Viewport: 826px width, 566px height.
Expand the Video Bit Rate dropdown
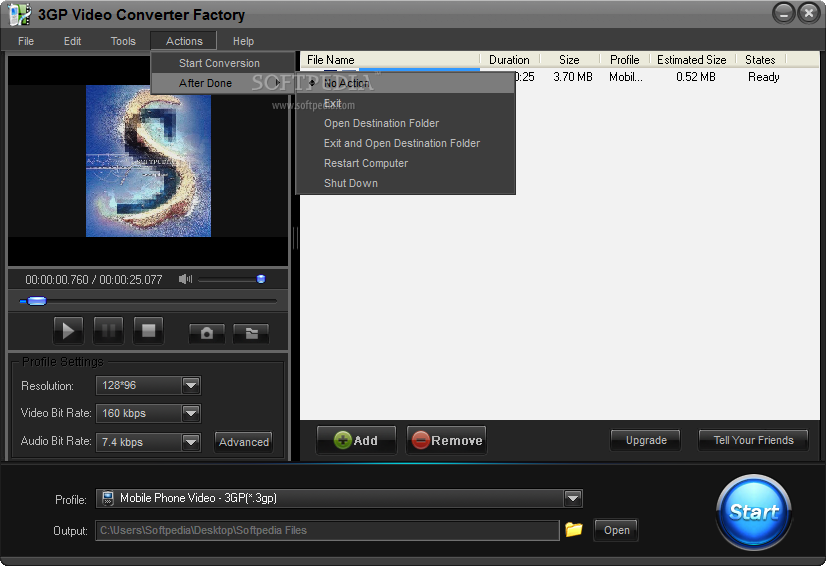click(191, 413)
